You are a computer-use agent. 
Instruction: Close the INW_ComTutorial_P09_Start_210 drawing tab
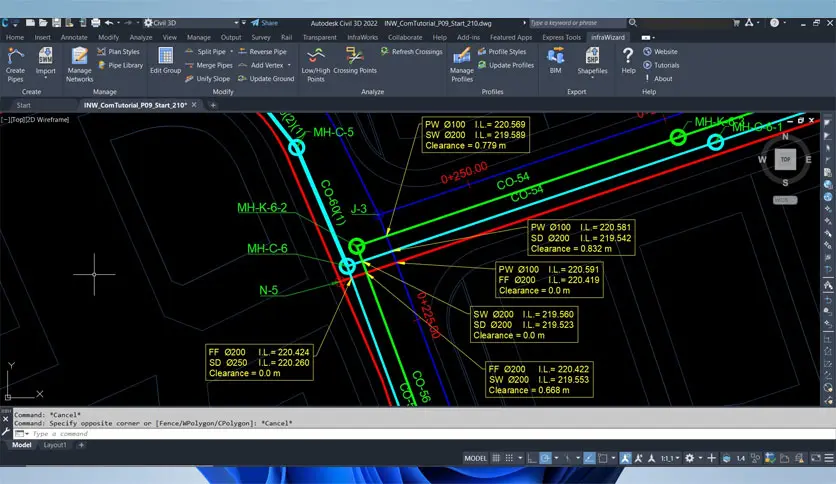point(194,105)
